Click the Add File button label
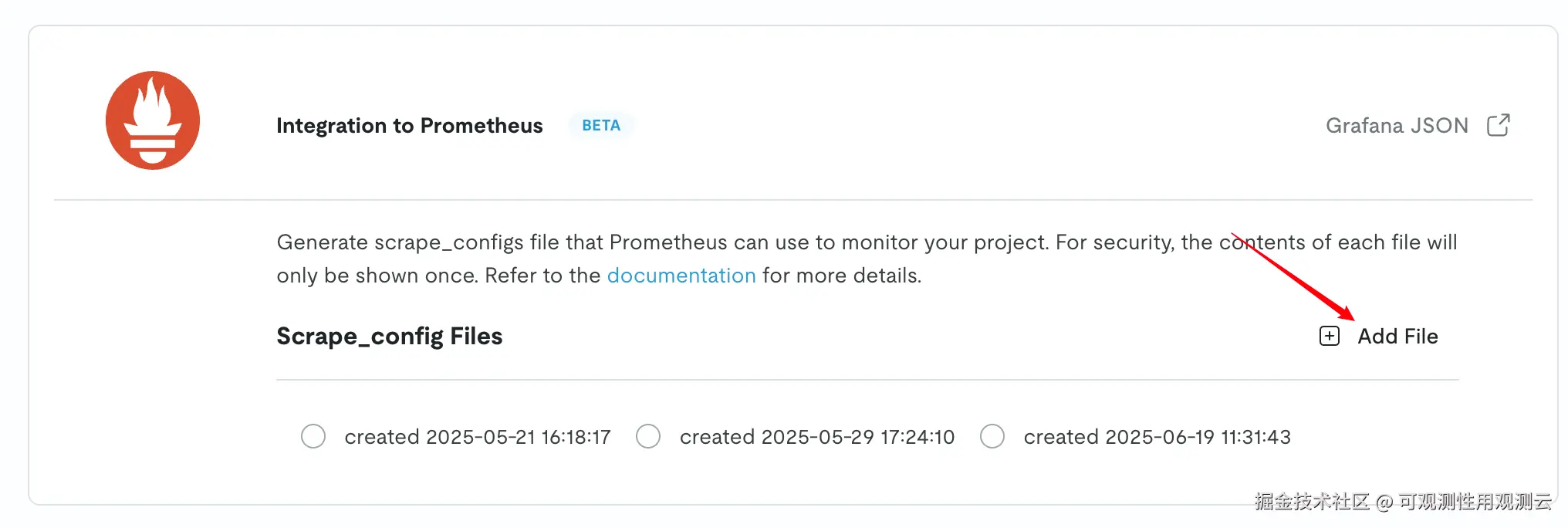Viewport: 1568px width, 528px height. pyautogui.click(x=1397, y=337)
